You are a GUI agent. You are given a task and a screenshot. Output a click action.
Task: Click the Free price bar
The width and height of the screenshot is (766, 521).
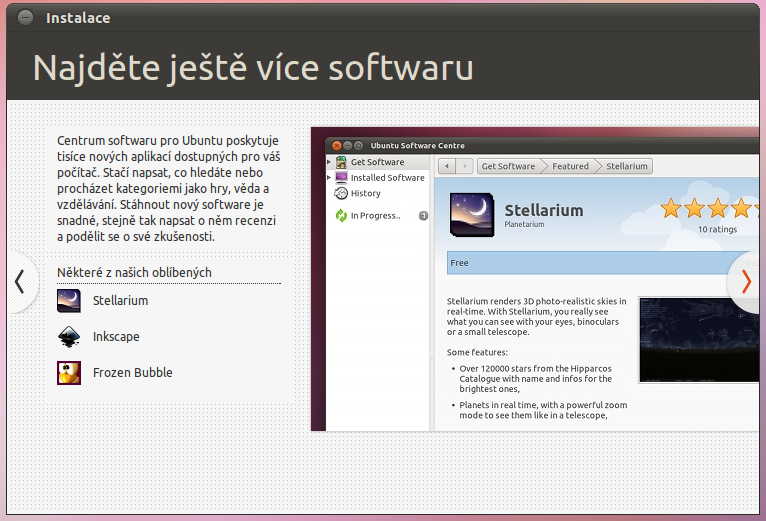click(603, 263)
